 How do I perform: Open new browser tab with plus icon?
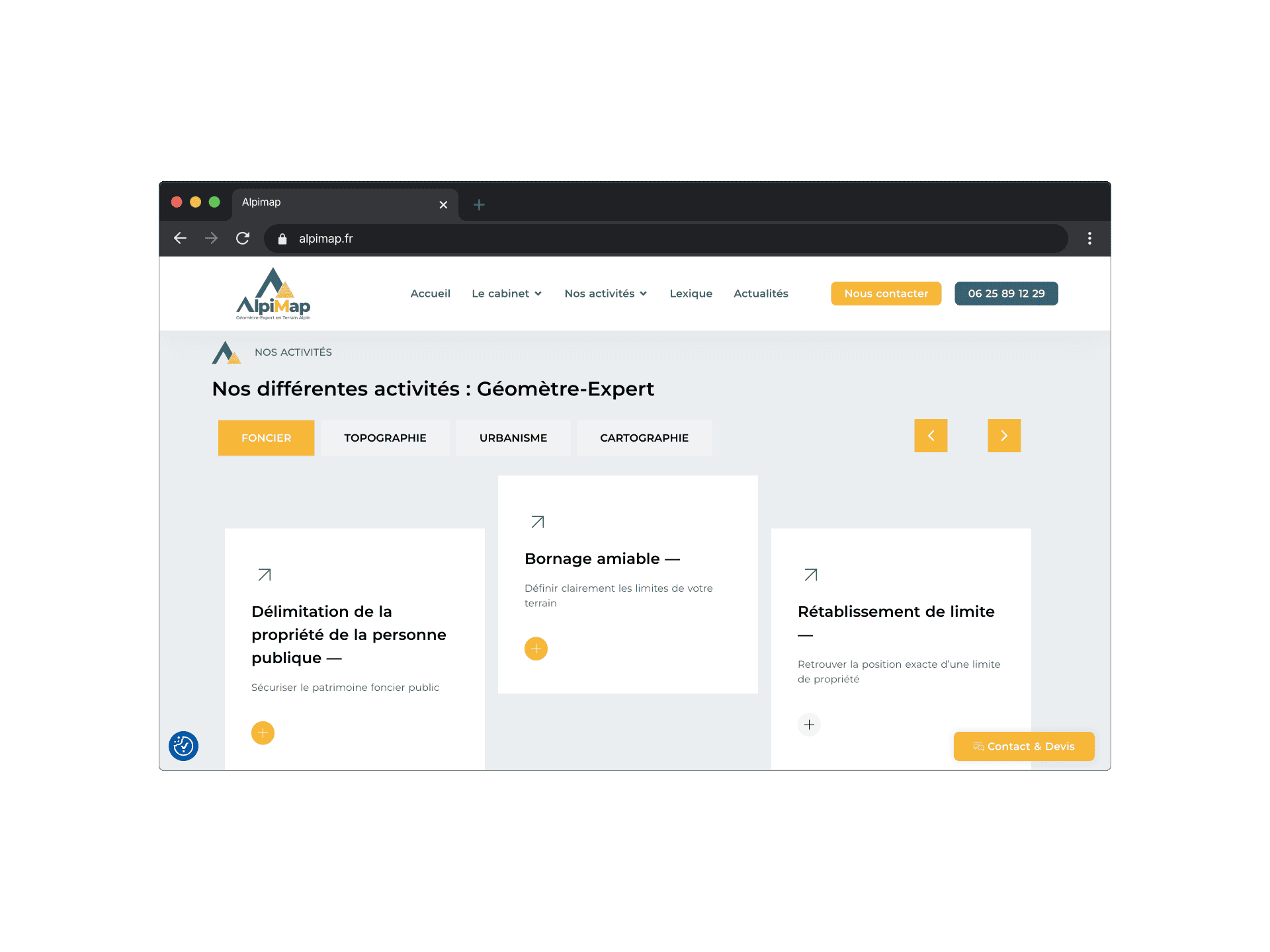click(480, 205)
